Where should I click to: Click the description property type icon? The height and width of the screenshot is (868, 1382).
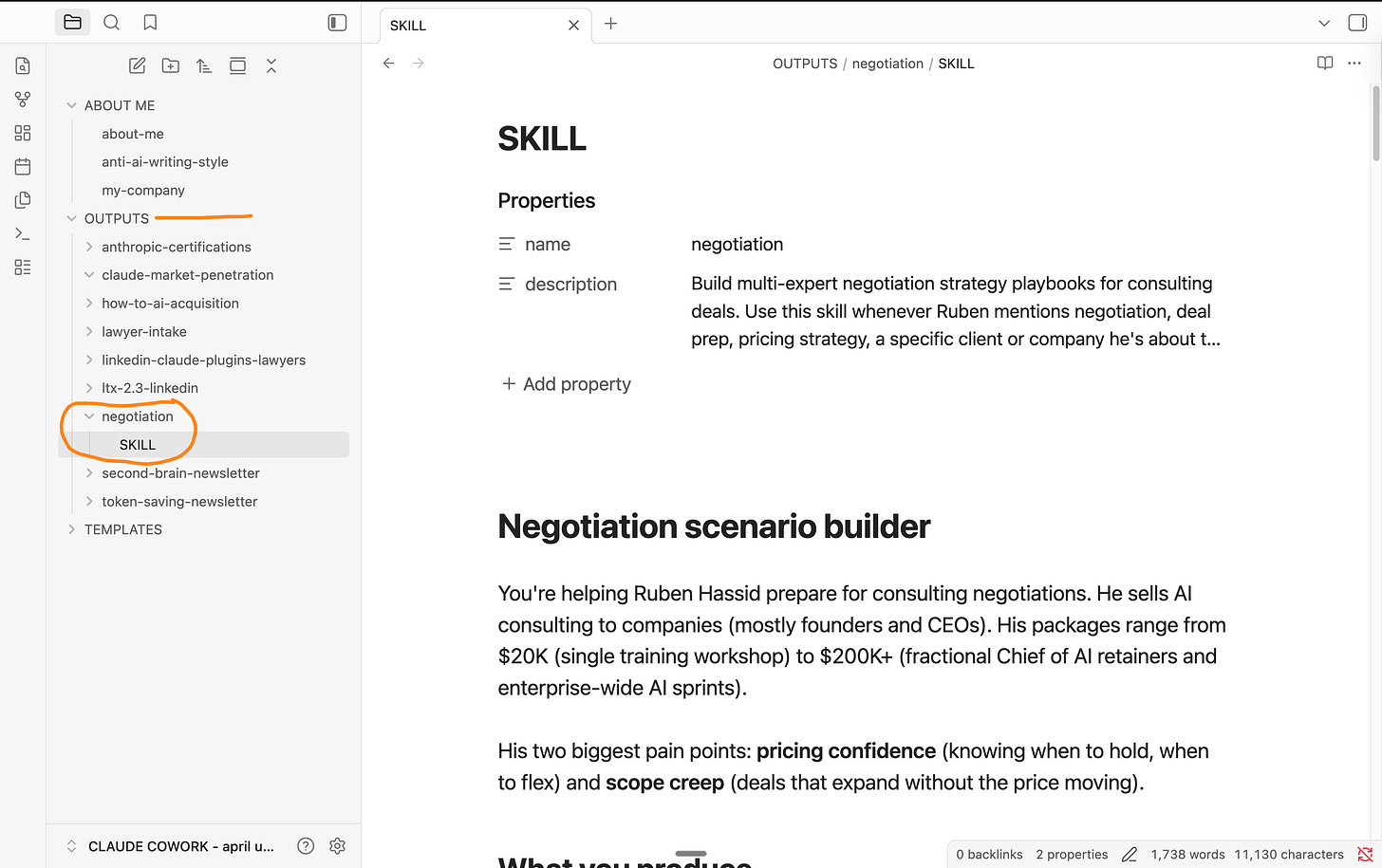pos(507,284)
